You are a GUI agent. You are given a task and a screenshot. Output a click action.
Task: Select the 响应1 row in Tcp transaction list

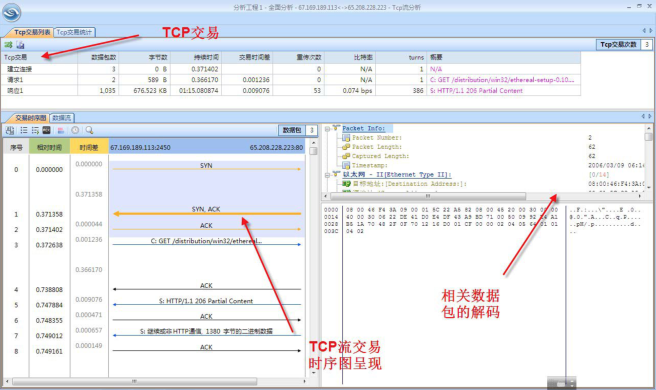291,90
